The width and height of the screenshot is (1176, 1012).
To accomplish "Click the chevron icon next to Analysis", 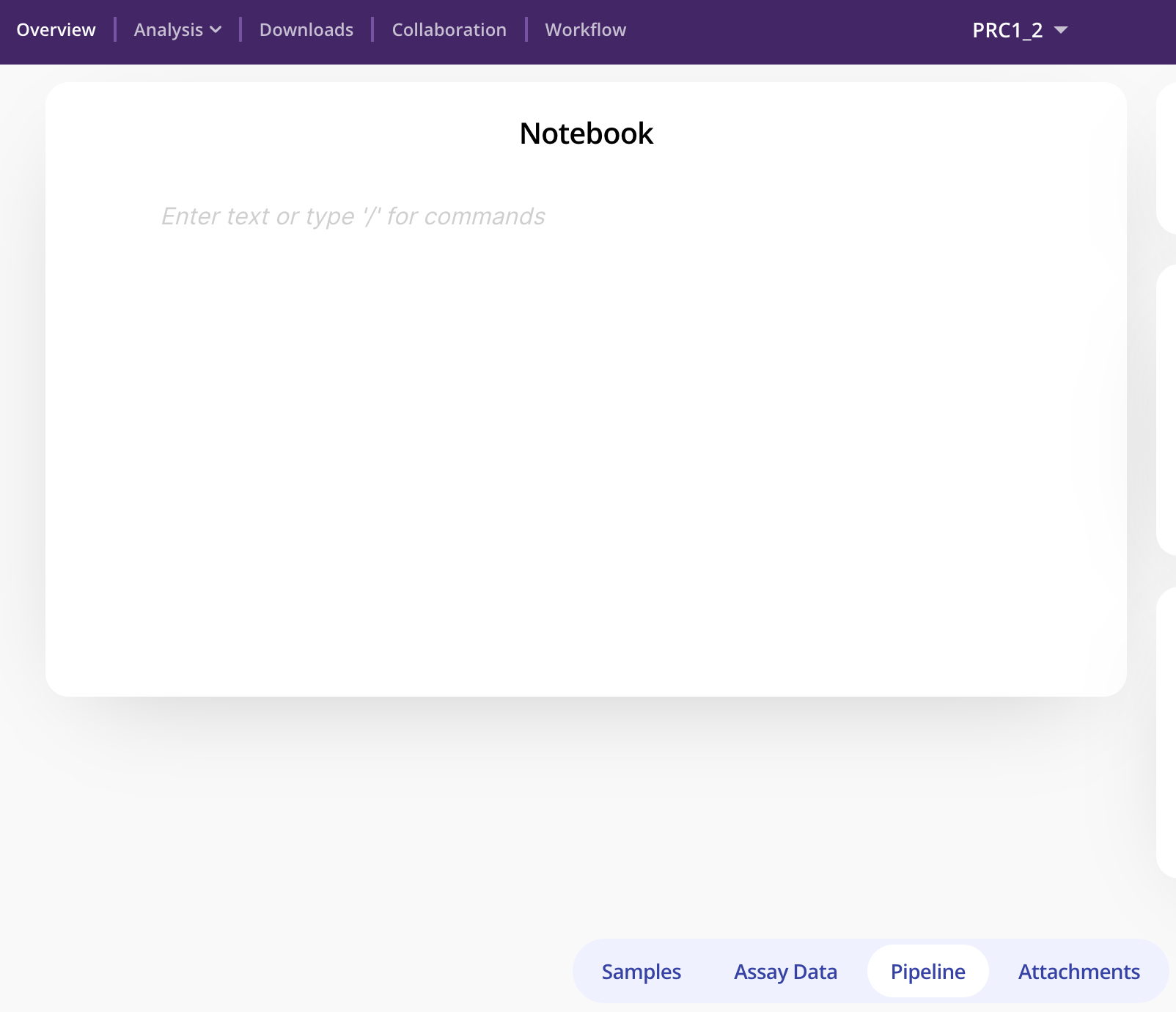I will [215, 31].
